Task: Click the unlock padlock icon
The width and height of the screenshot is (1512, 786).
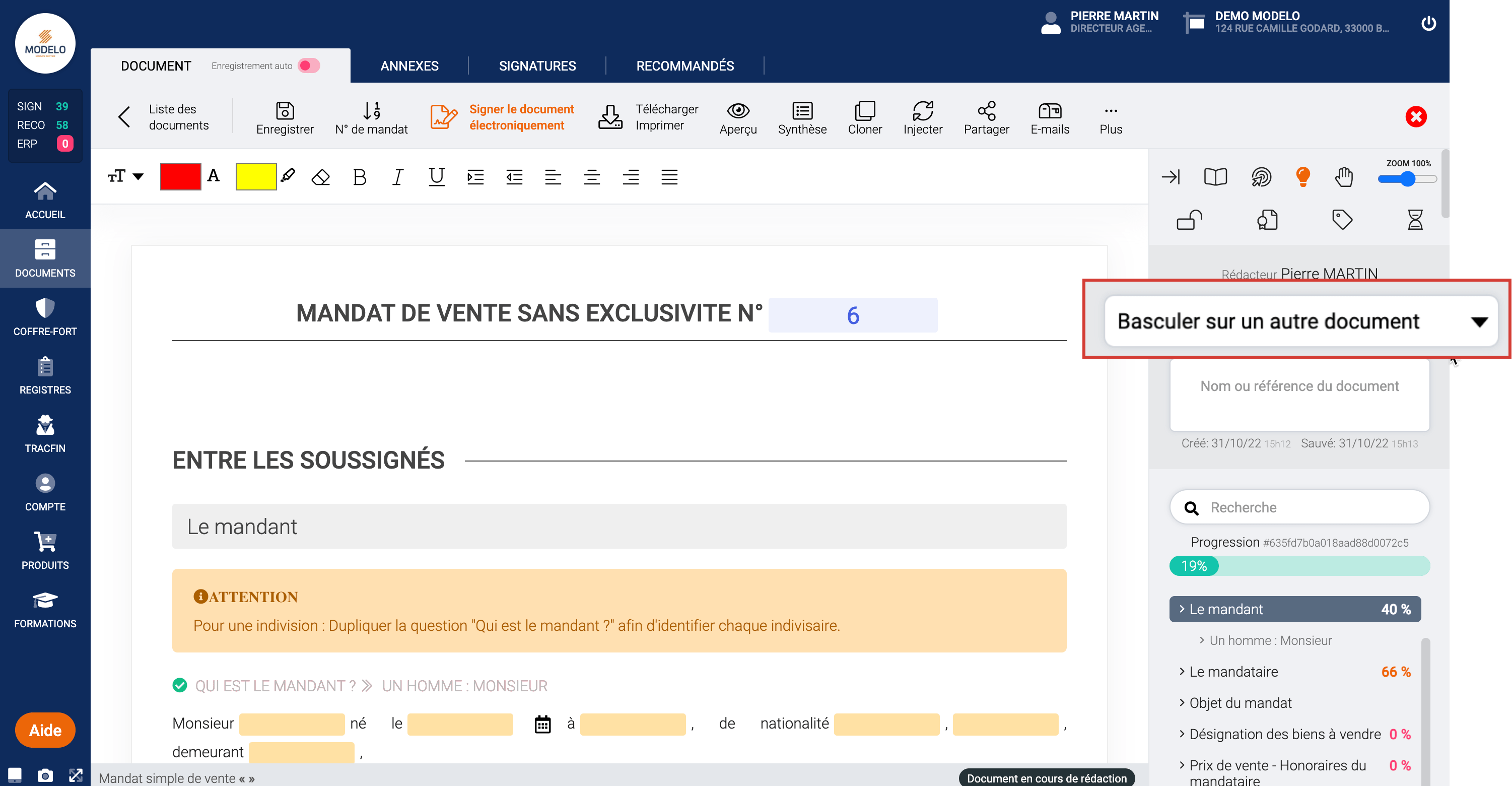Action: coord(1189,220)
